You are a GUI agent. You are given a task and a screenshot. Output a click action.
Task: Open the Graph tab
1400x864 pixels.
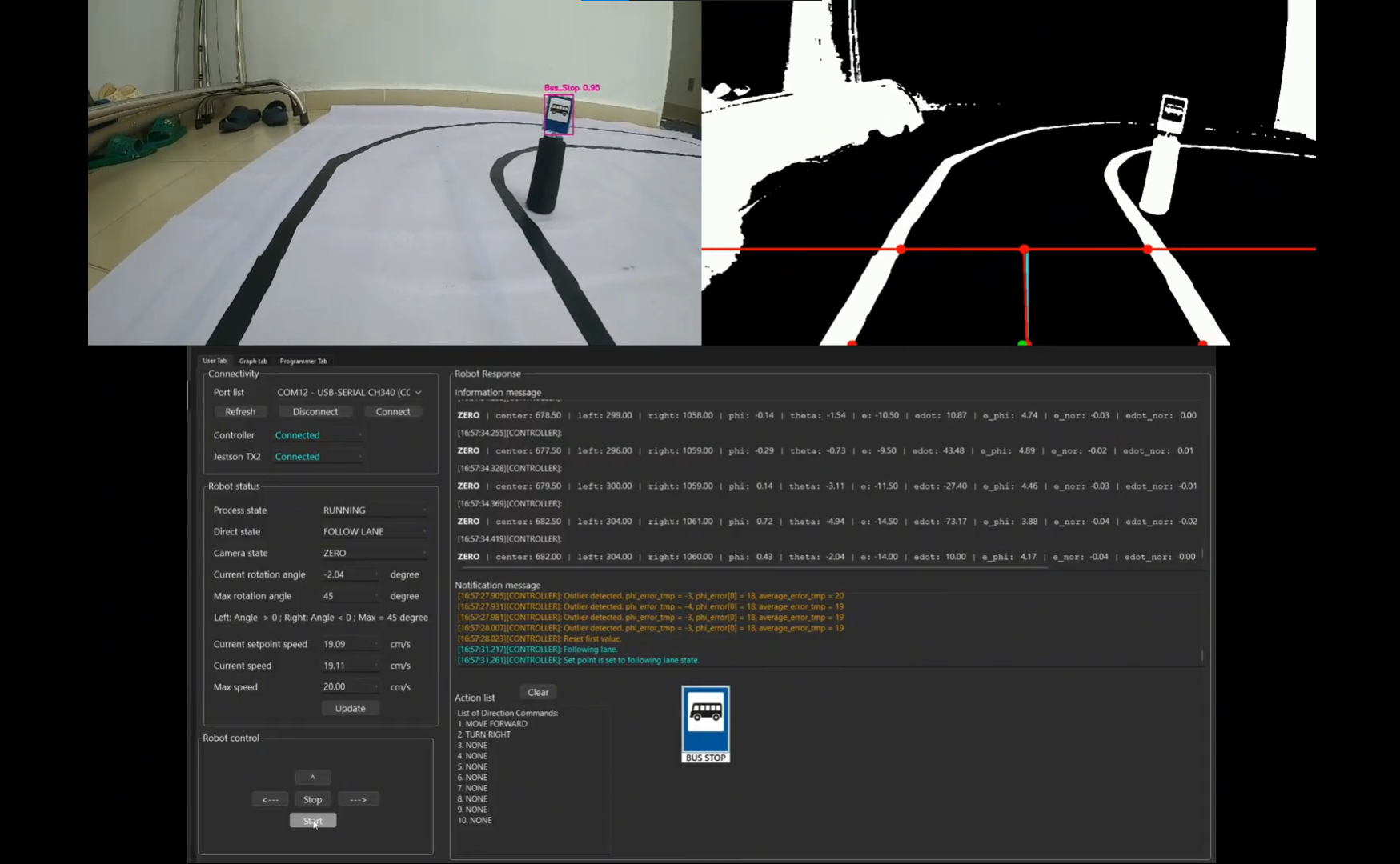pyautogui.click(x=253, y=361)
